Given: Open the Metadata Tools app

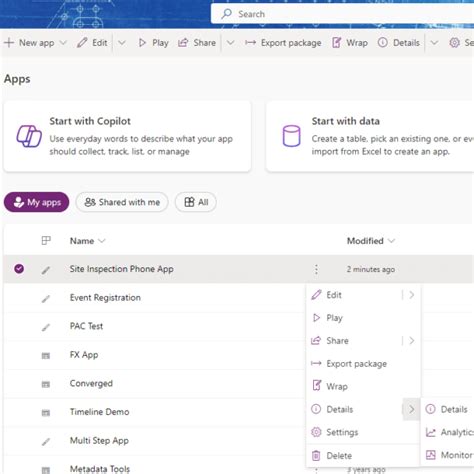Looking at the screenshot, I should tap(100, 469).
